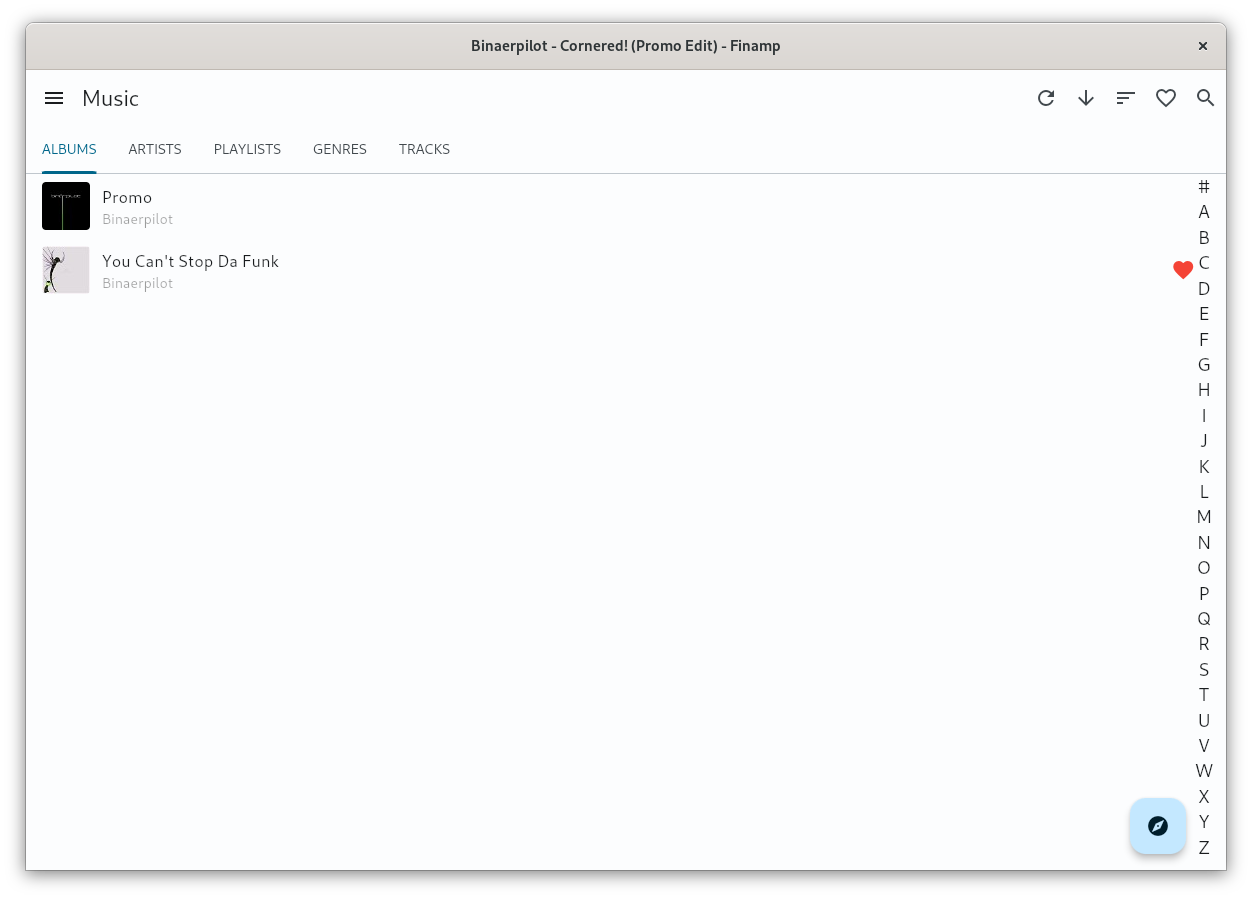Open the search icon
This screenshot has width=1252, height=899.
tap(1206, 98)
